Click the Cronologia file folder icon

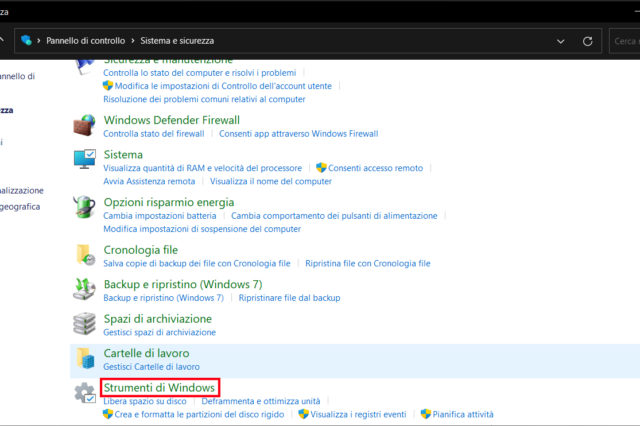[x=85, y=255]
